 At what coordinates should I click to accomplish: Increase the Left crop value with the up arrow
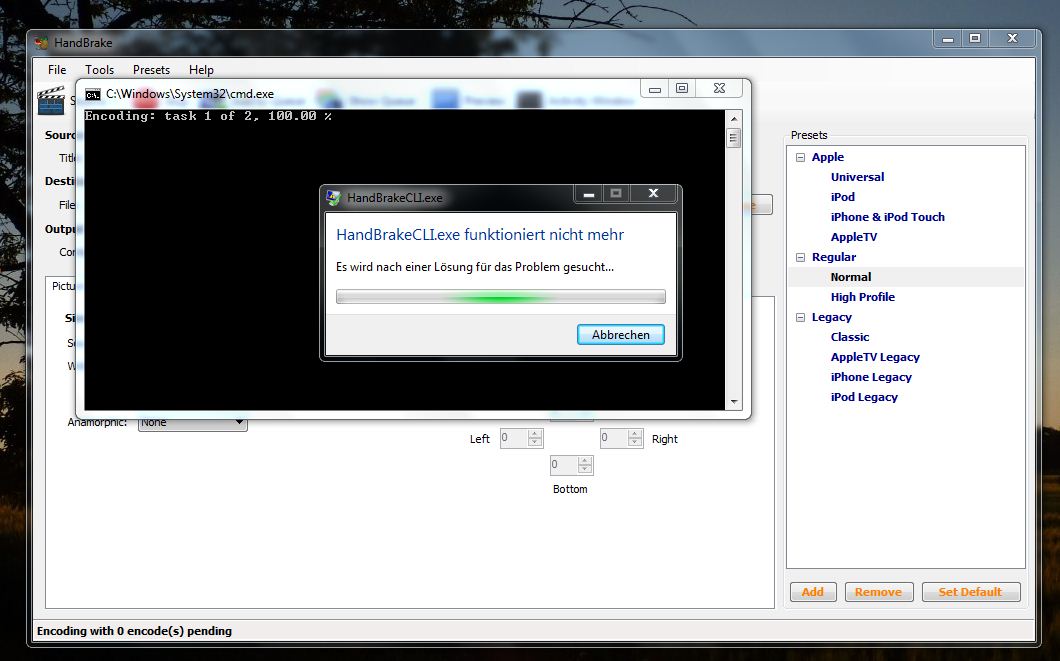point(535,434)
